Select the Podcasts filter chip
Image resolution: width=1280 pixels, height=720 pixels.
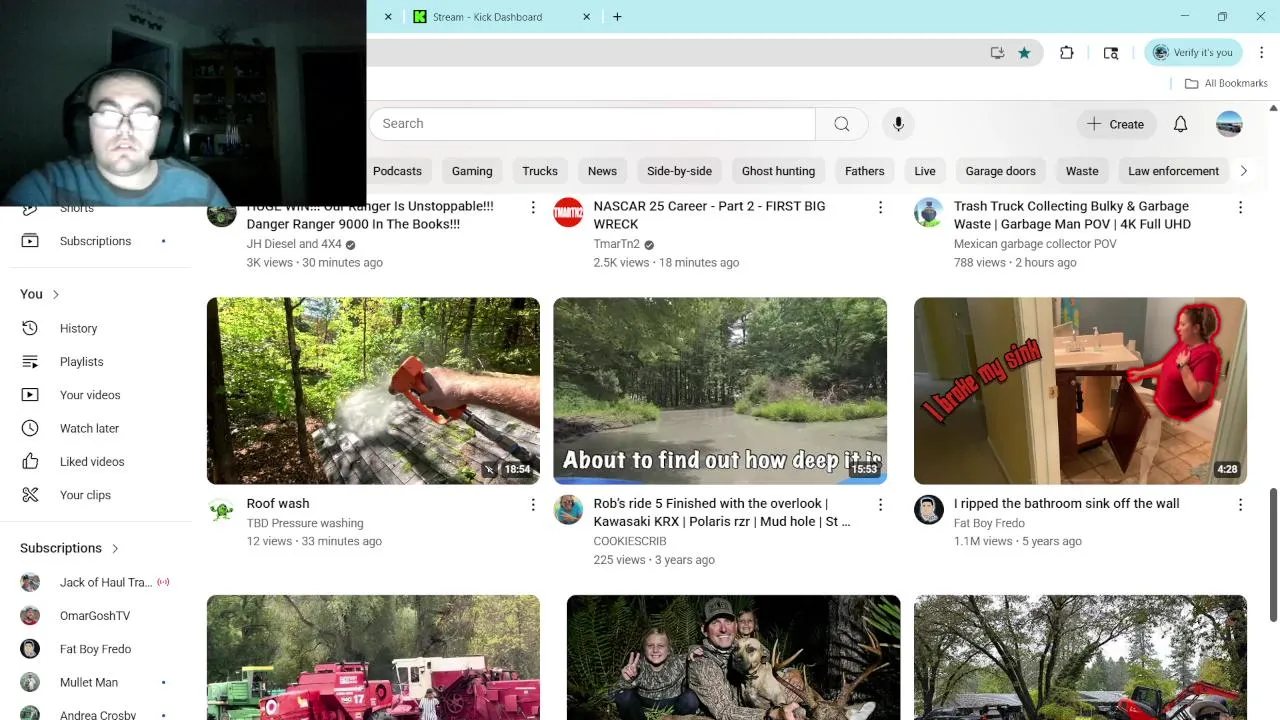coord(397,171)
